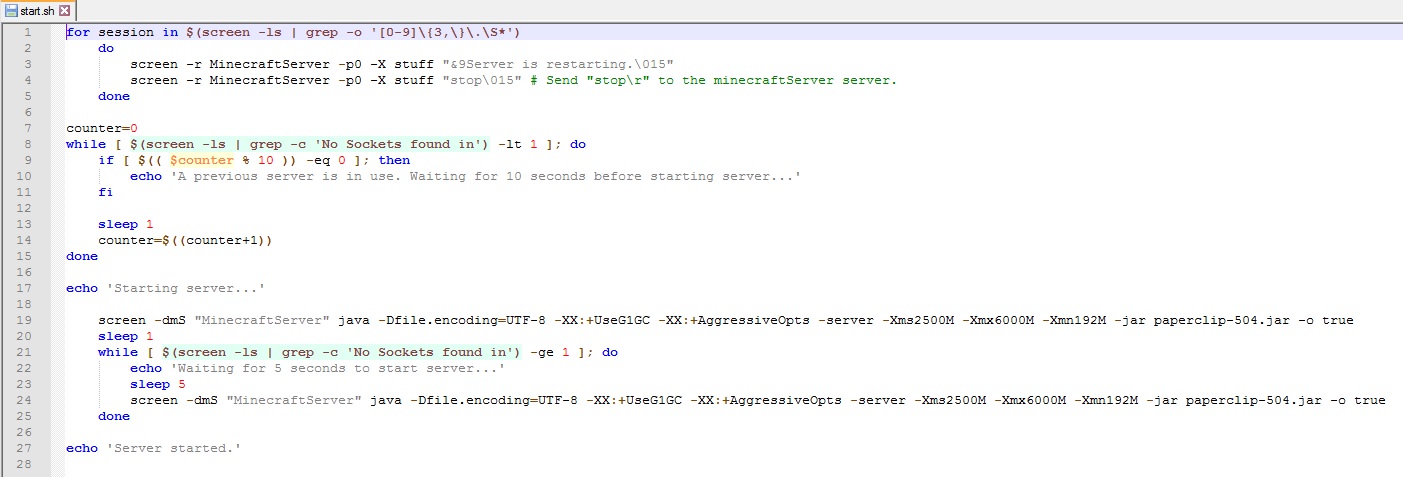Click the 'counter=0' assignment
1403x477 pixels.
(102, 128)
